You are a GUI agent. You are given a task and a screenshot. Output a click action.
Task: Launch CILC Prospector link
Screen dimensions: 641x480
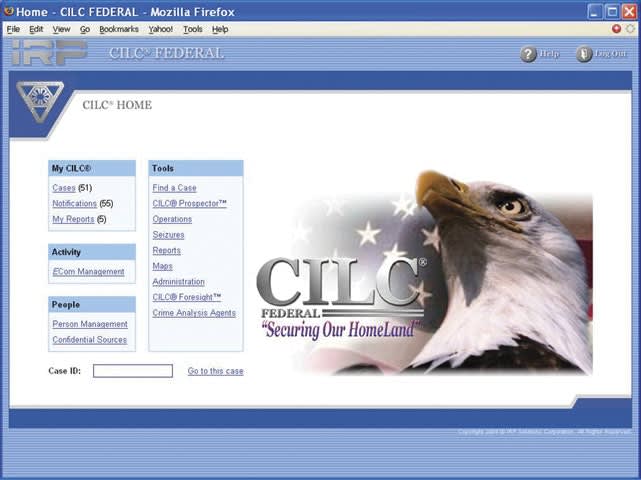click(x=189, y=204)
